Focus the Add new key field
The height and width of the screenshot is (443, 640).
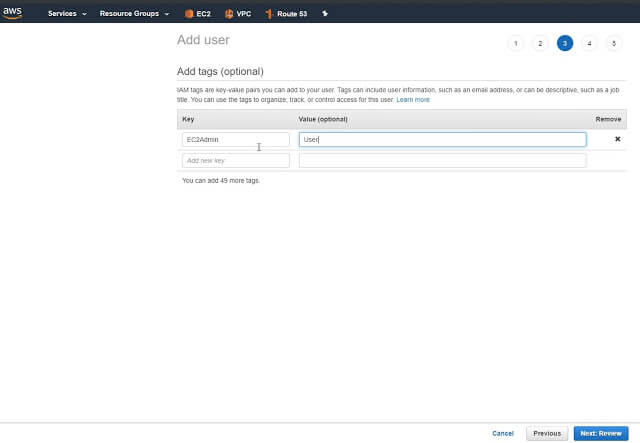pyautogui.click(x=235, y=160)
